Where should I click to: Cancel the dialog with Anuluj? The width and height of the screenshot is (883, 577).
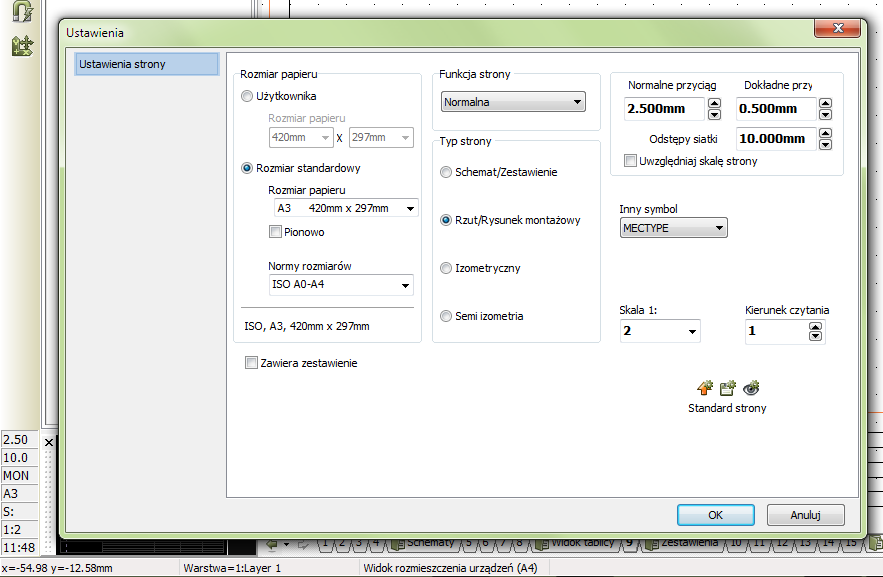pyautogui.click(x=805, y=515)
